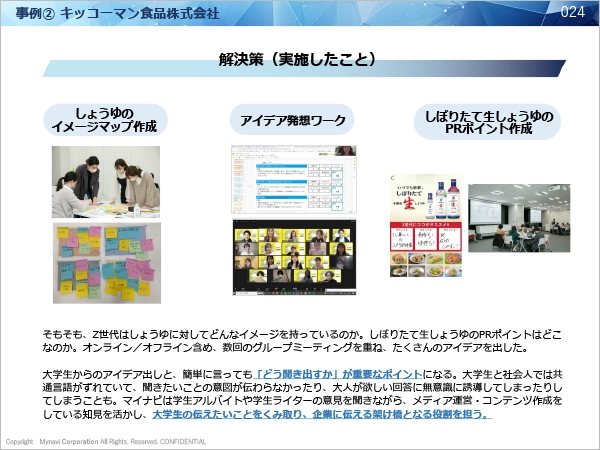This screenshot has width=600, height=450.
Task: Click paragraph starting 大学生からのアイデア出しと
Action: 302,394
